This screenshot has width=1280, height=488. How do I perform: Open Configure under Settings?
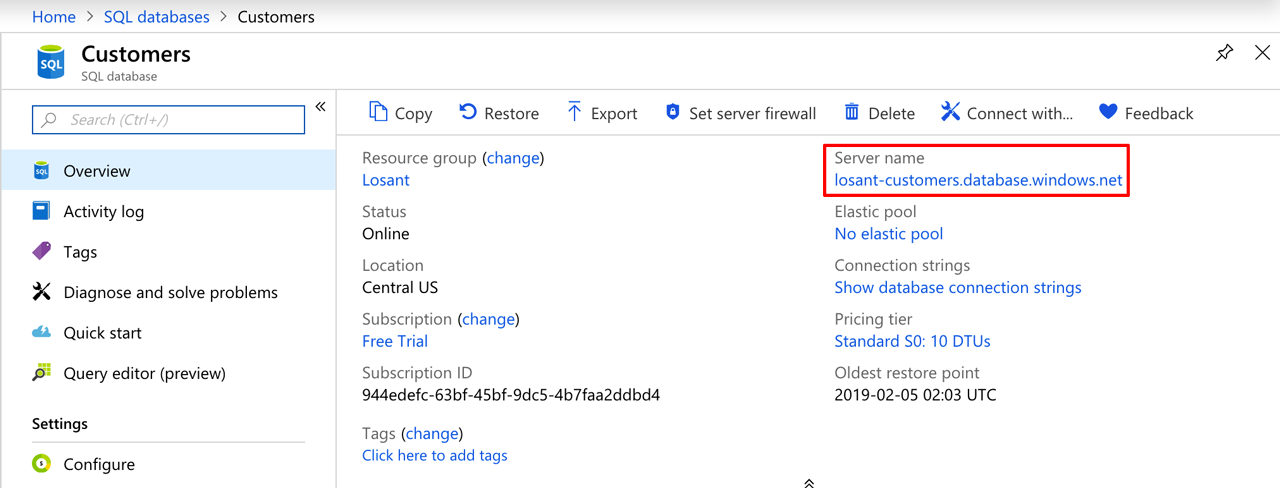pos(168,464)
